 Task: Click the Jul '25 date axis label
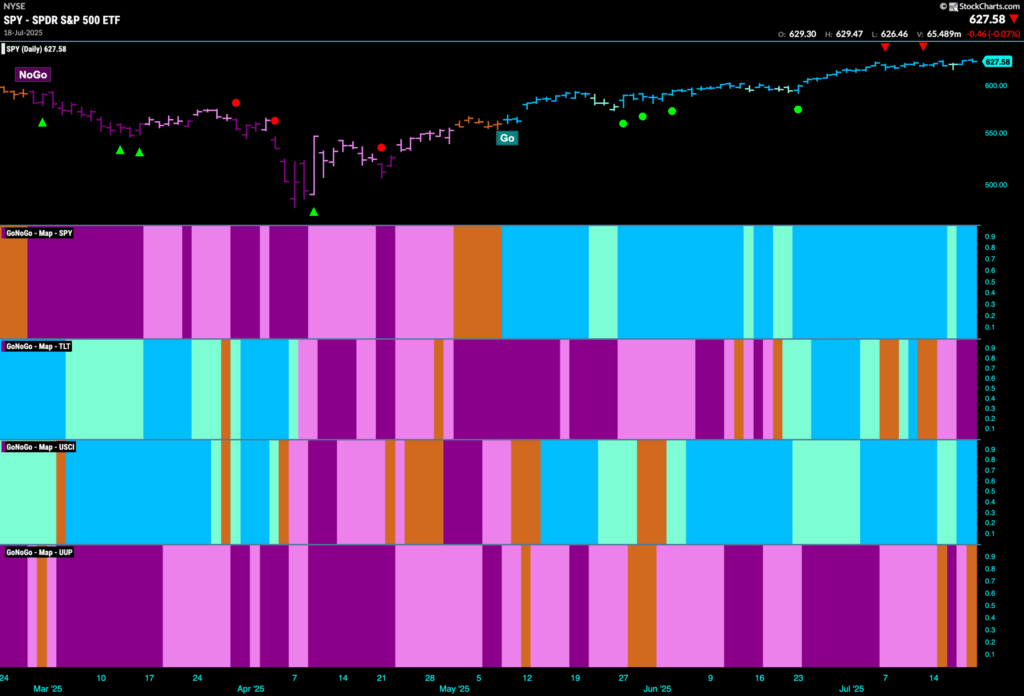tap(851, 689)
